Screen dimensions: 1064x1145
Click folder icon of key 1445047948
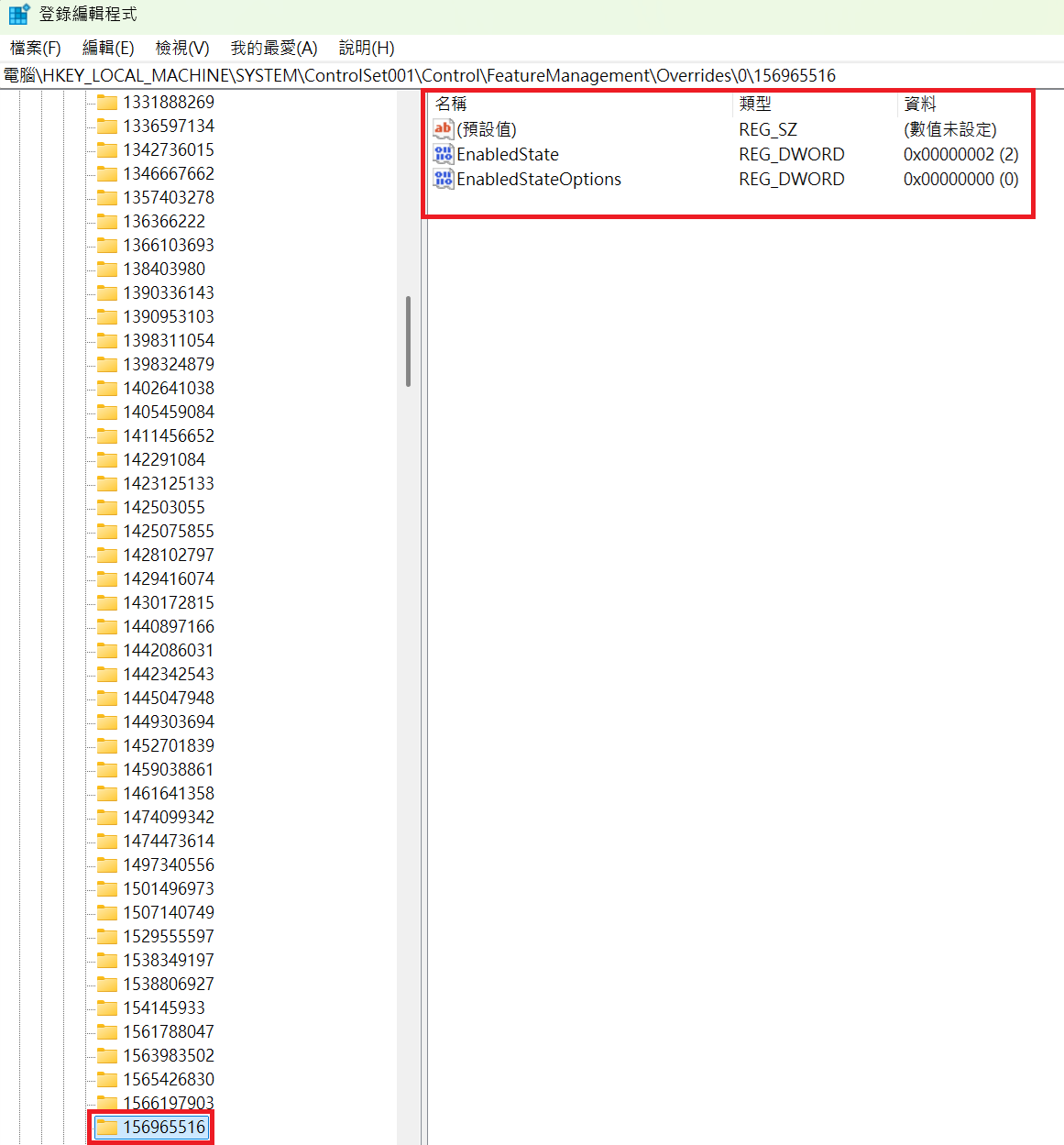point(107,698)
